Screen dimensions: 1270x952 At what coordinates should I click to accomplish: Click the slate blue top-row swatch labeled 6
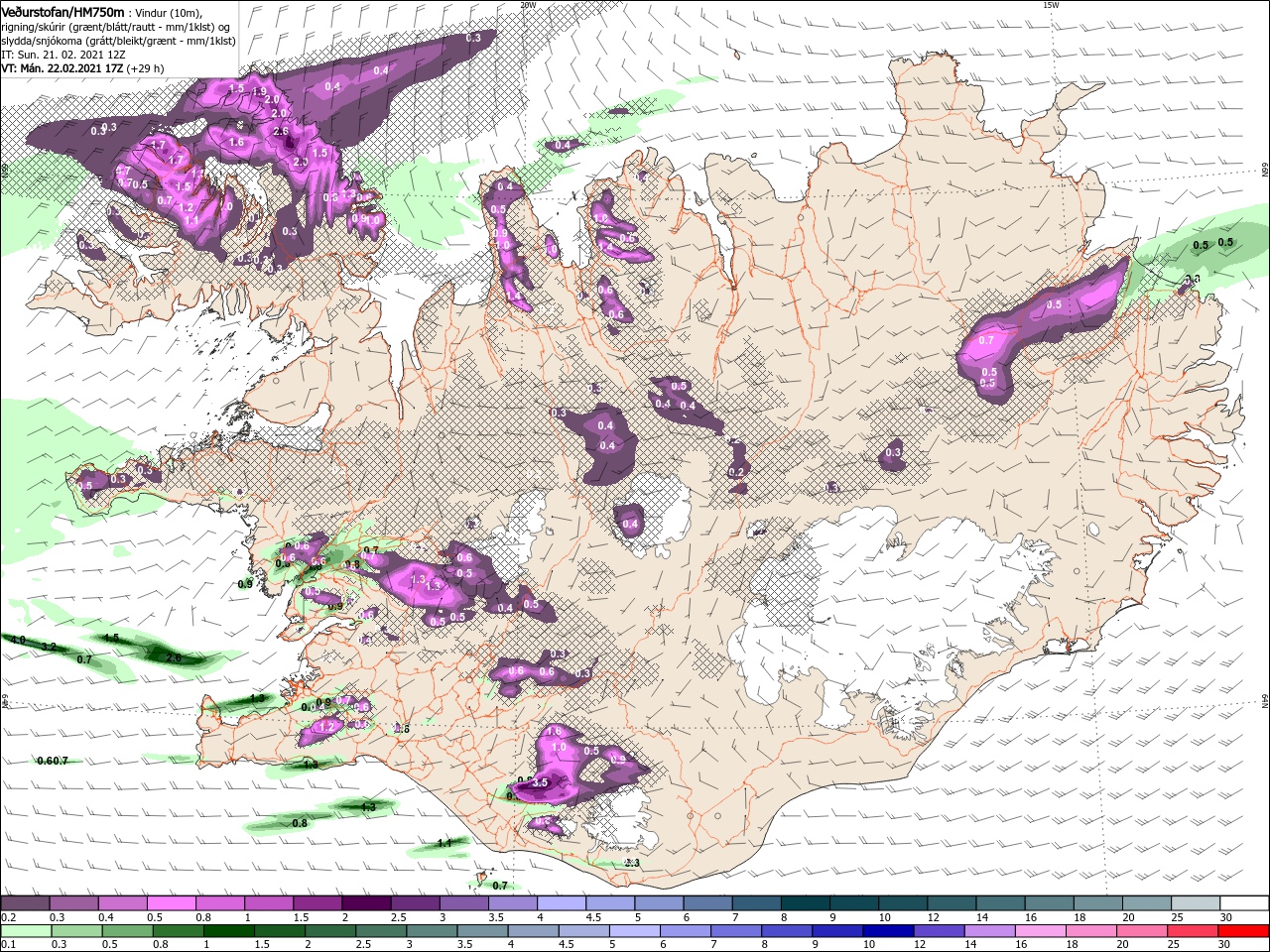[707, 903]
